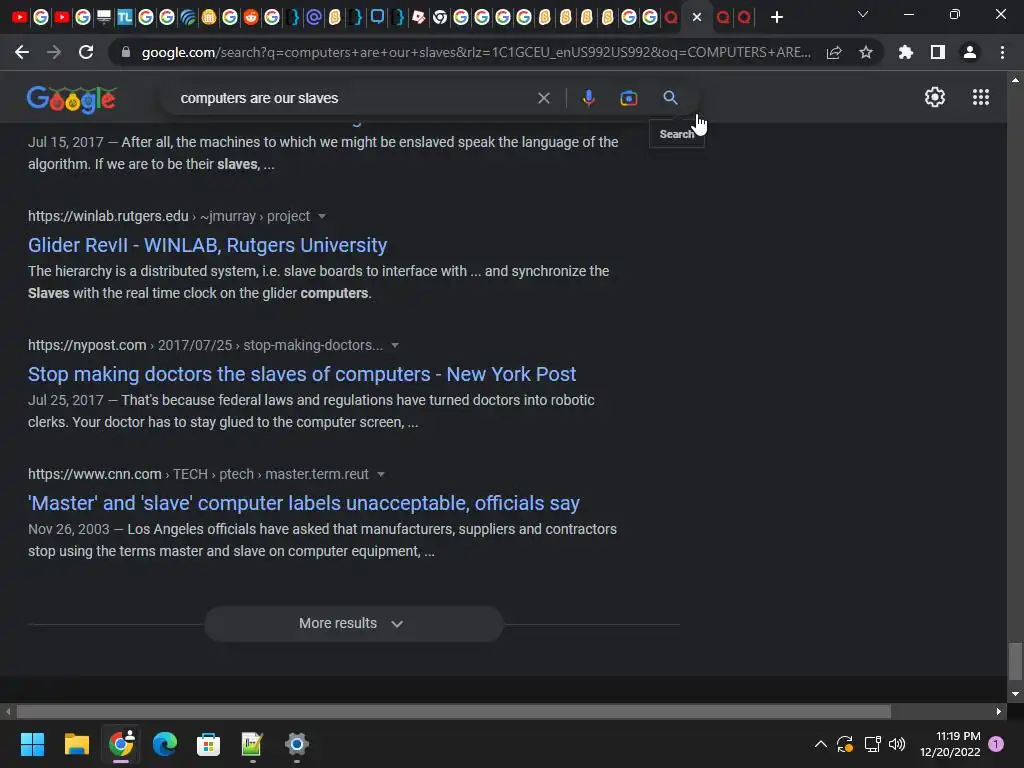Start a voice search with the microphone
The height and width of the screenshot is (768, 1024).
[588, 98]
